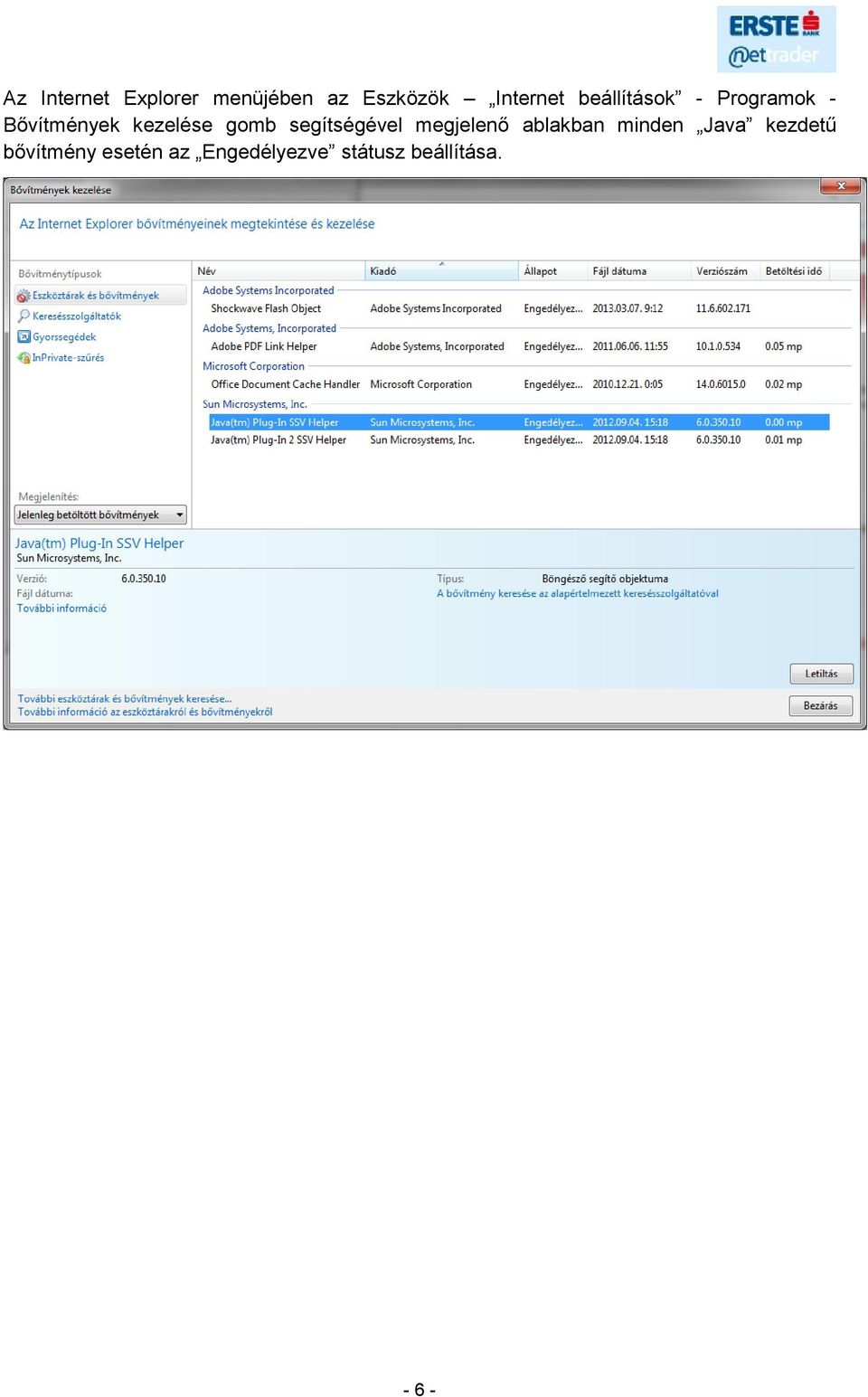The width and height of the screenshot is (868, 1397).
Task: Select Java(tm) Plug-In 2 SSV Helper row
Action: point(519,440)
